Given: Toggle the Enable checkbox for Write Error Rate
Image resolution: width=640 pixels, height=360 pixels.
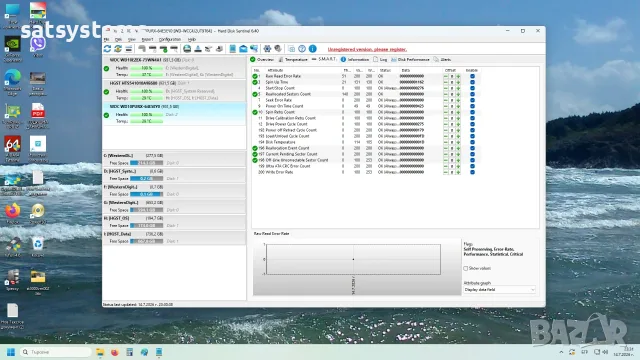Looking at the screenshot, I should tap(472, 172).
